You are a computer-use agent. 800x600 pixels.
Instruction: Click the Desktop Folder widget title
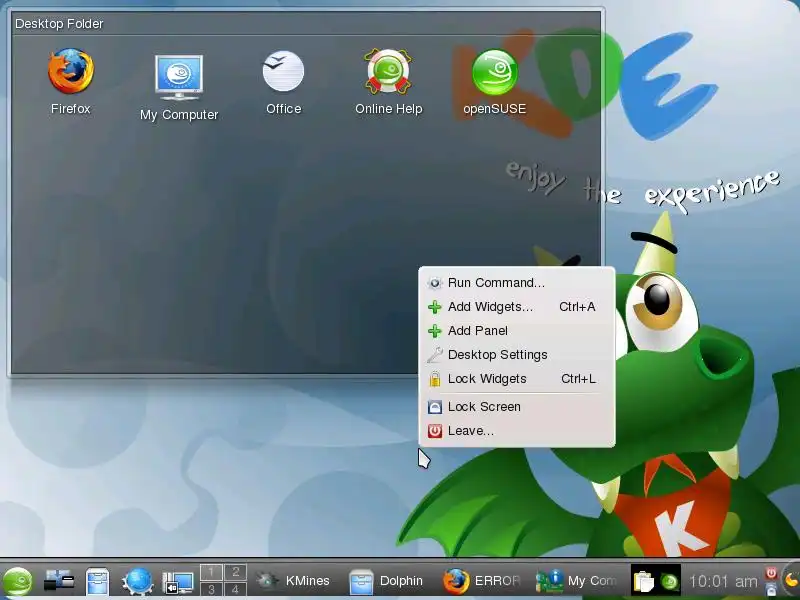(x=59, y=24)
